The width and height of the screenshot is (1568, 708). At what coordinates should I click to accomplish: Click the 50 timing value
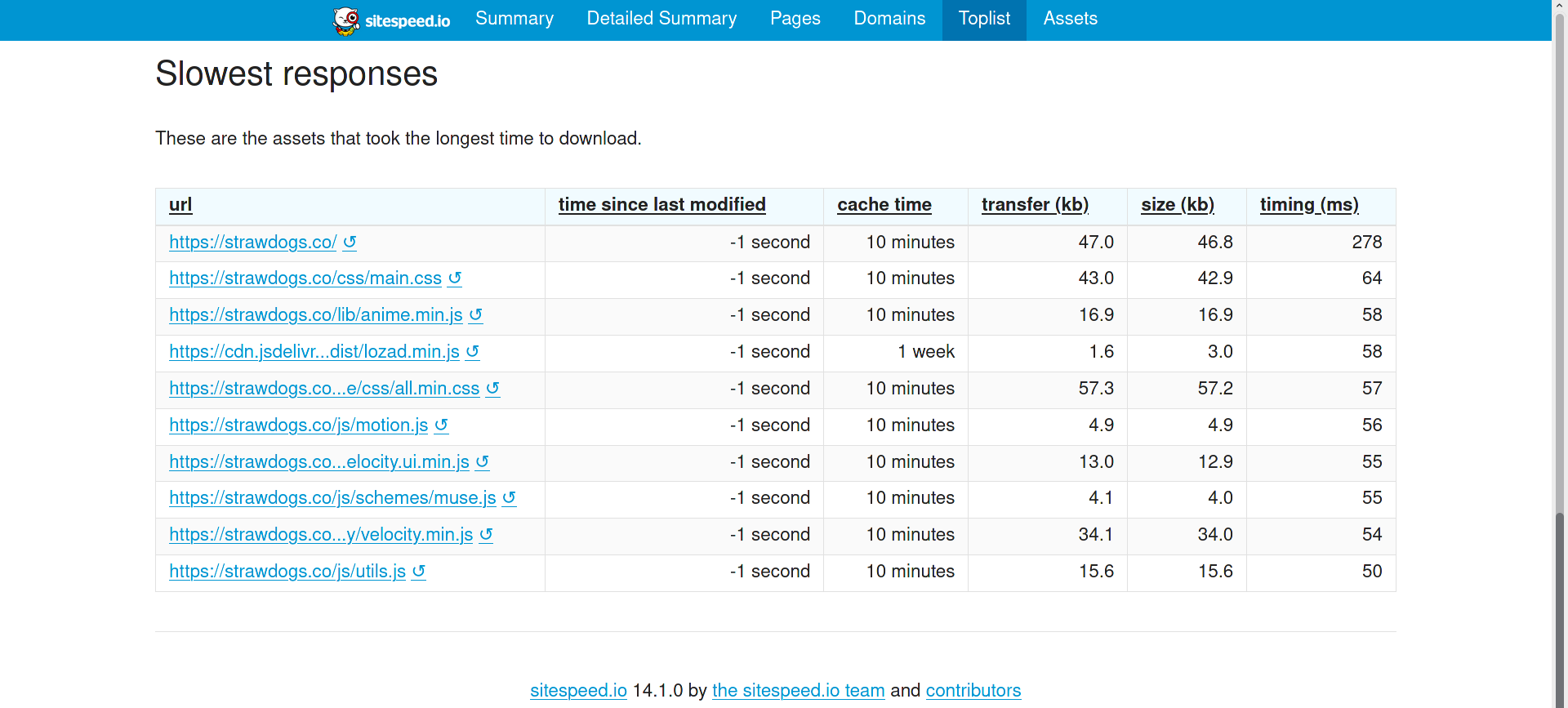[x=1372, y=571]
